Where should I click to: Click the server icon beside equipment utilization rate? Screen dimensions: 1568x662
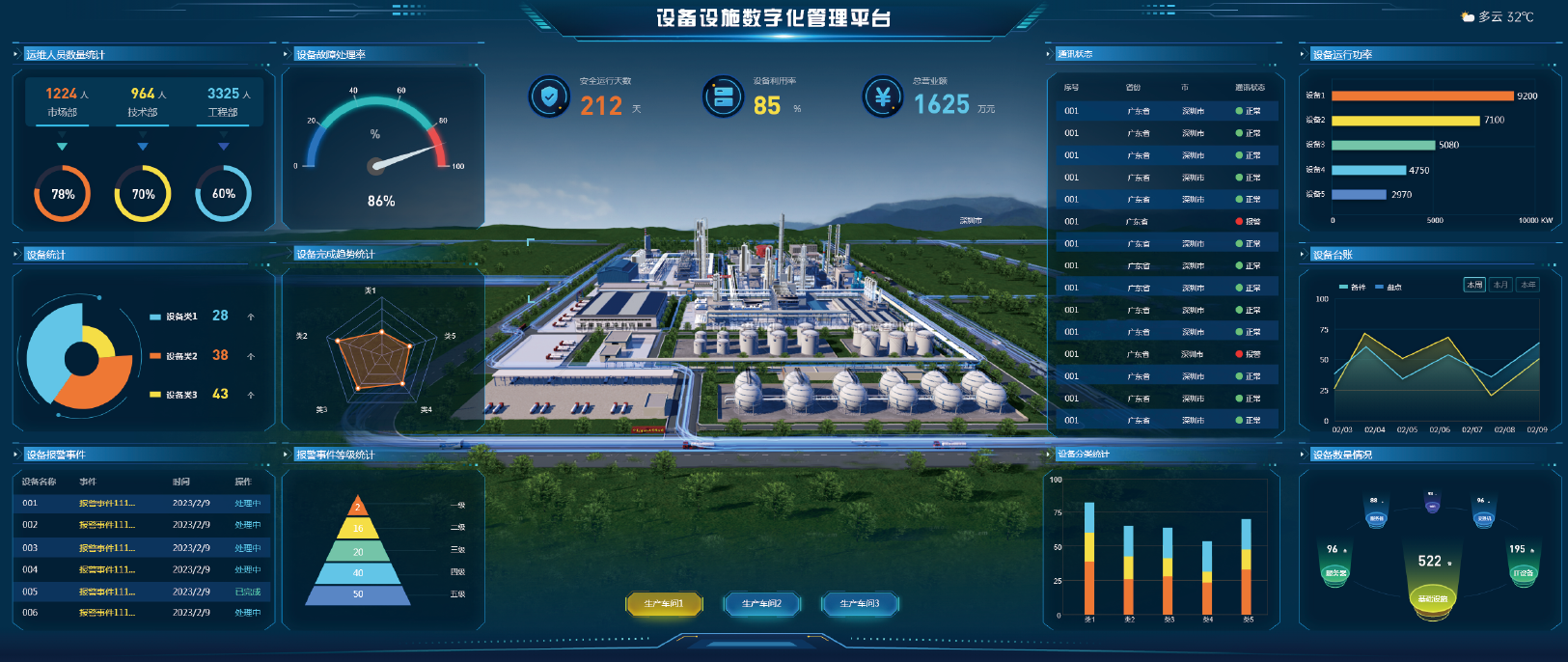[x=723, y=97]
